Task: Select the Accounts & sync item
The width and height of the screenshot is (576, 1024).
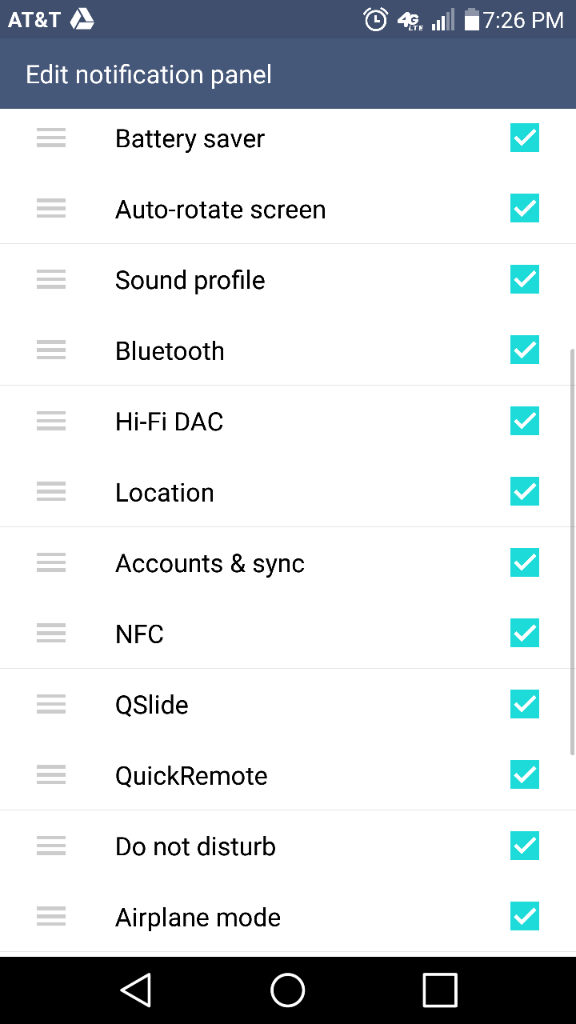Action: click(288, 563)
